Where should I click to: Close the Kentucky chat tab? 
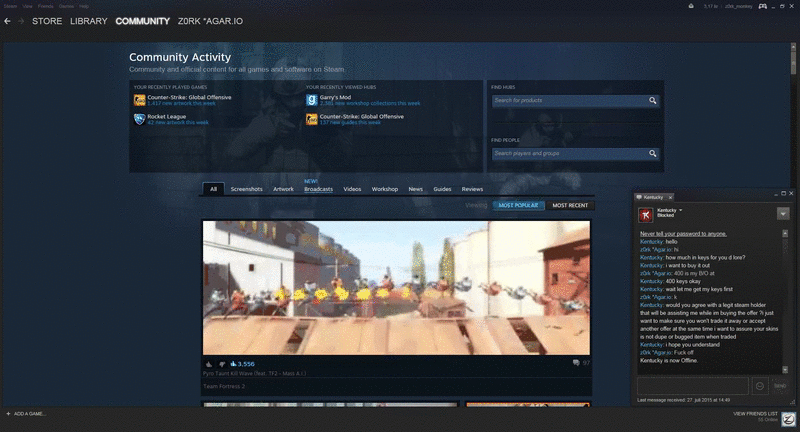point(670,197)
